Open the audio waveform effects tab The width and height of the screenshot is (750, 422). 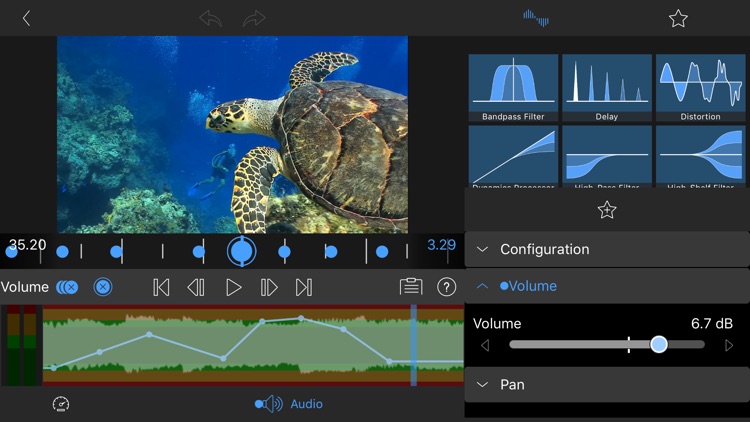click(536, 18)
